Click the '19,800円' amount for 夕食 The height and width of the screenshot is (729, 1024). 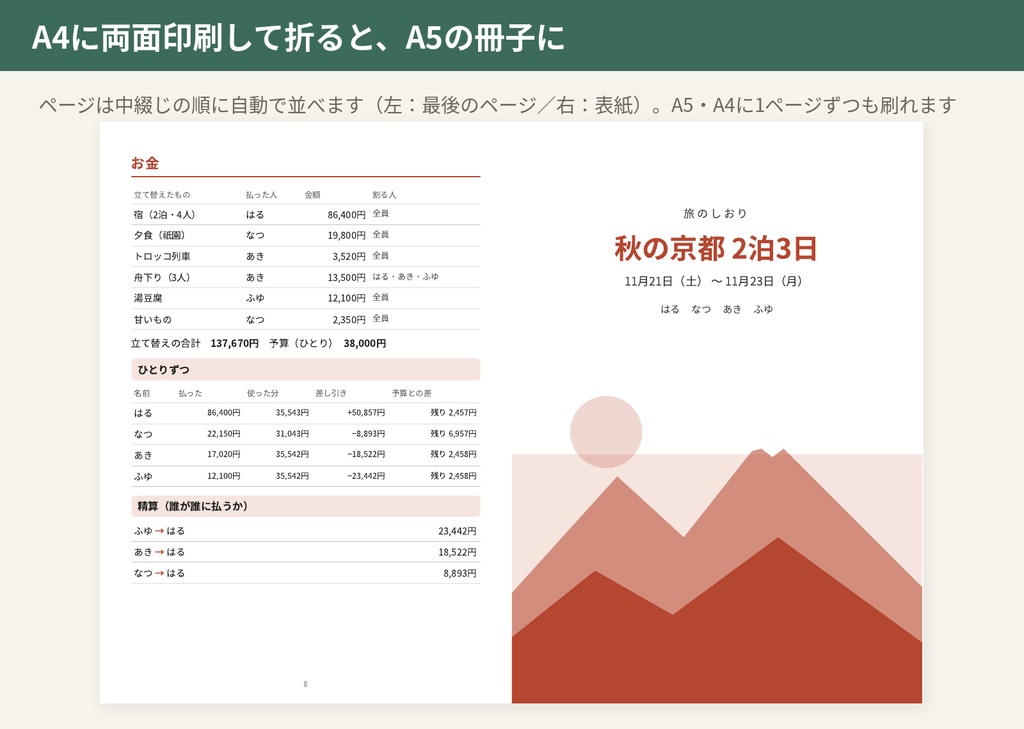pos(346,235)
